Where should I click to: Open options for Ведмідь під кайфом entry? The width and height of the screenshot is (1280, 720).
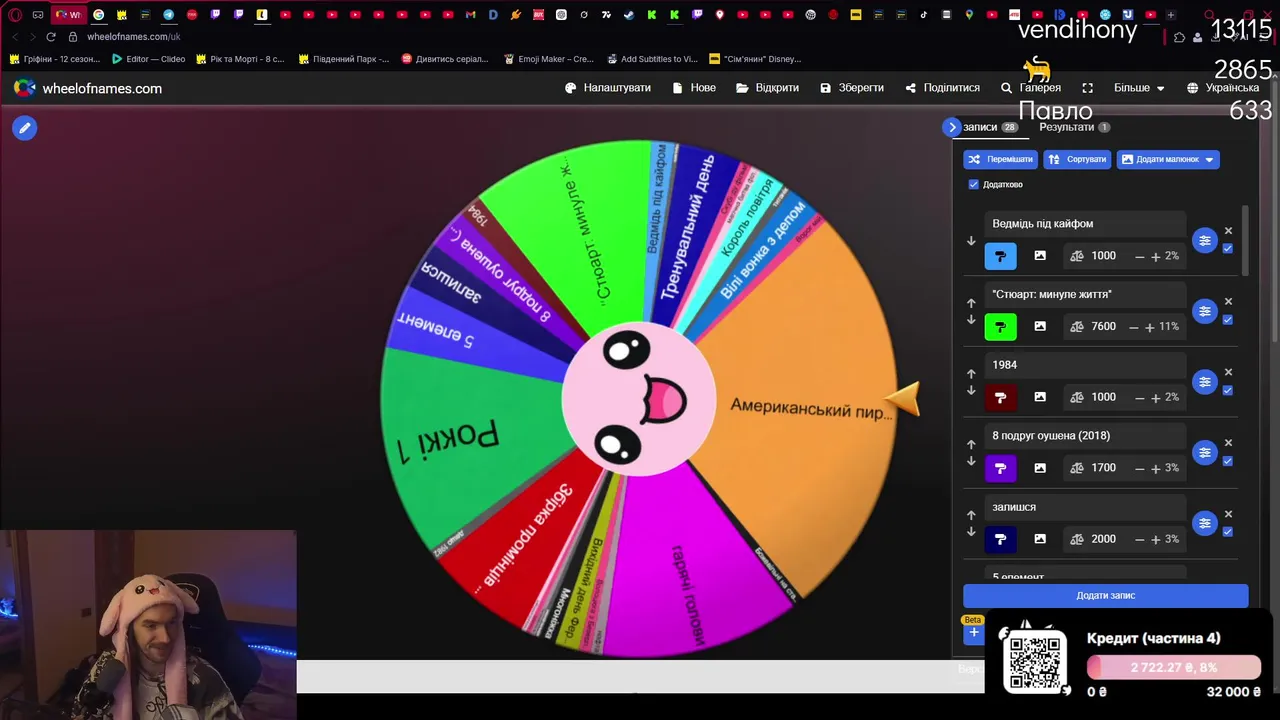pyautogui.click(x=1204, y=240)
